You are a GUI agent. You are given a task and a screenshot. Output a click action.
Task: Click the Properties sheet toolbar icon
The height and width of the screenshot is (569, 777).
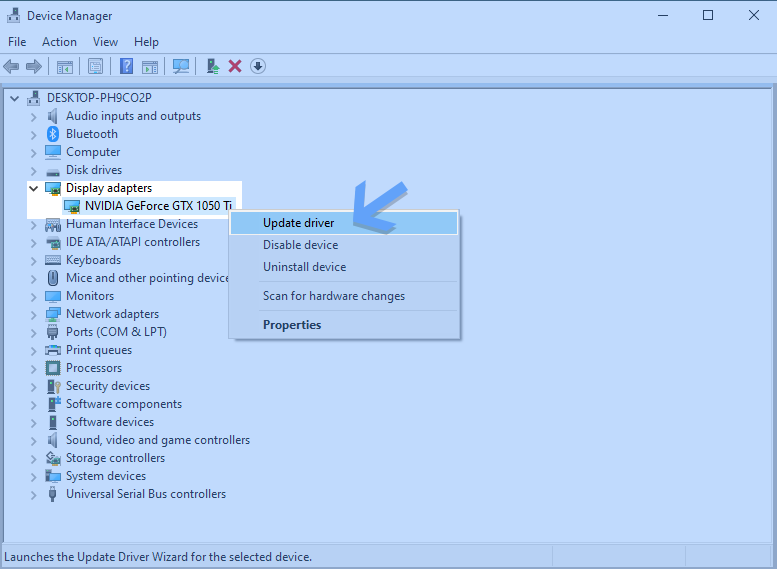click(x=95, y=66)
